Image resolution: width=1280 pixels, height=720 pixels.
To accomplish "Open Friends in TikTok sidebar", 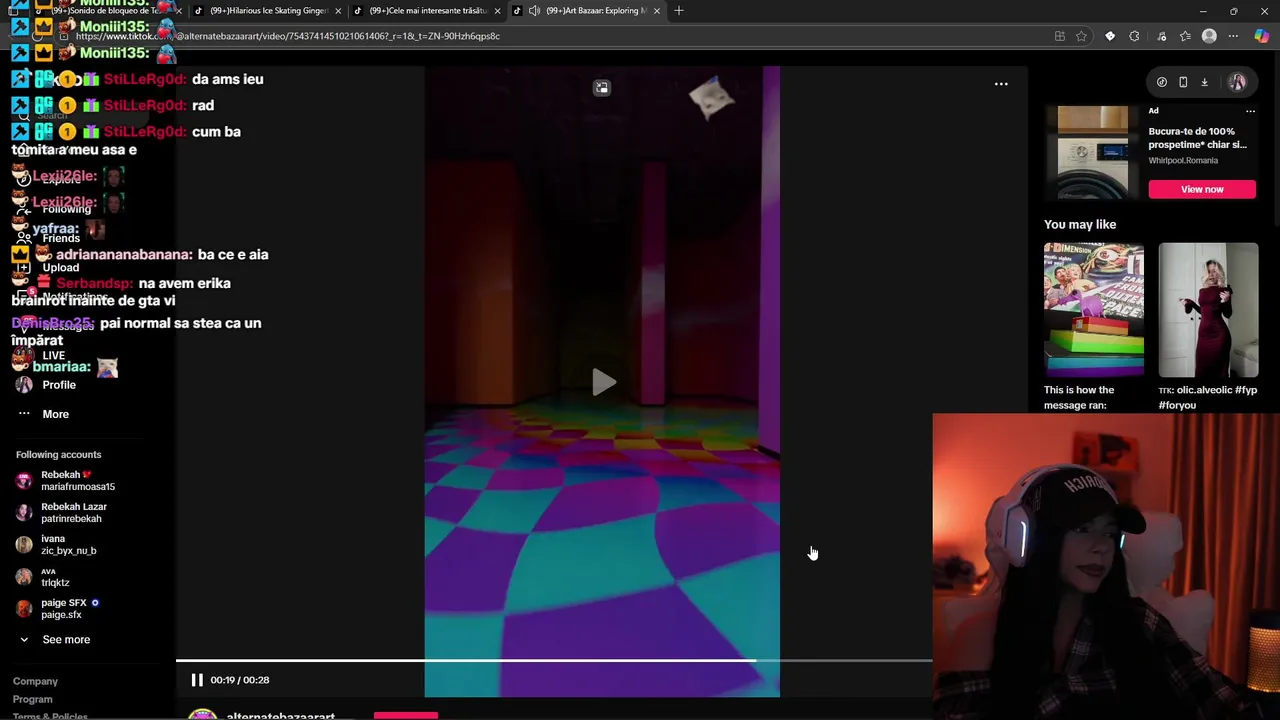I will [60, 239].
